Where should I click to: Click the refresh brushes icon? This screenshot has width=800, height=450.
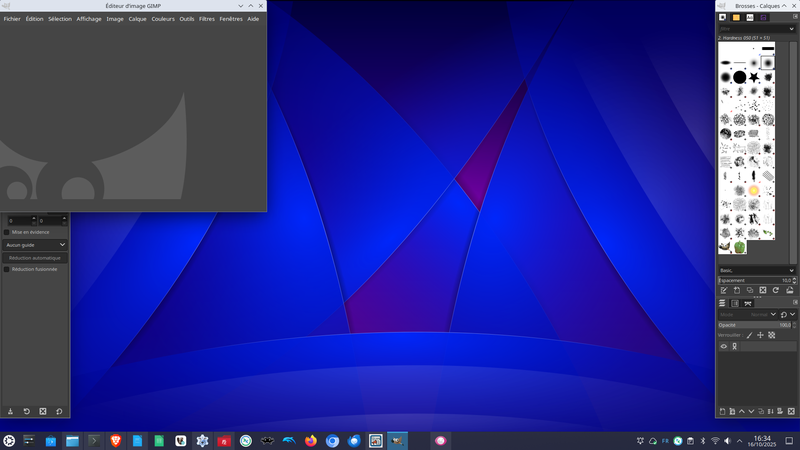pyautogui.click(x=776, y=290)
